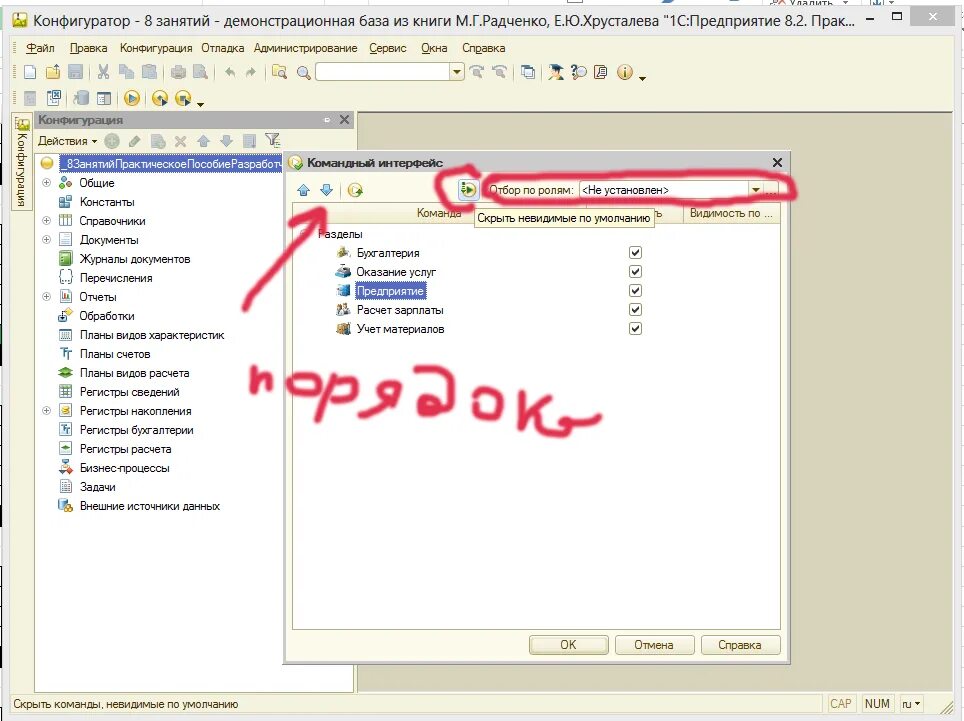Viewport: 964px width, 721px height.
Task: Click the Help search question-mark magnifier icon
Action: tap(579, 73)
